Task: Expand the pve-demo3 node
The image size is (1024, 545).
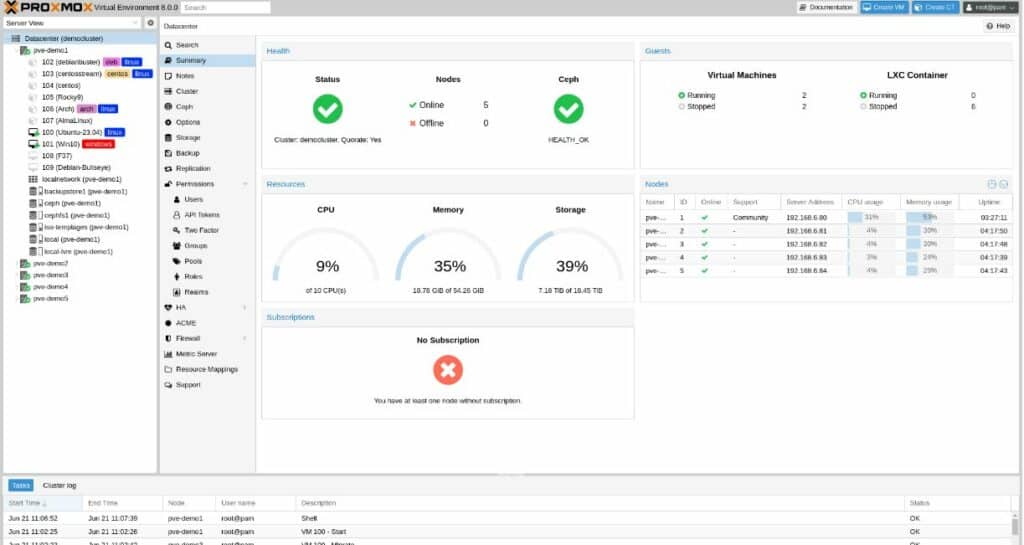Action: 18,275
